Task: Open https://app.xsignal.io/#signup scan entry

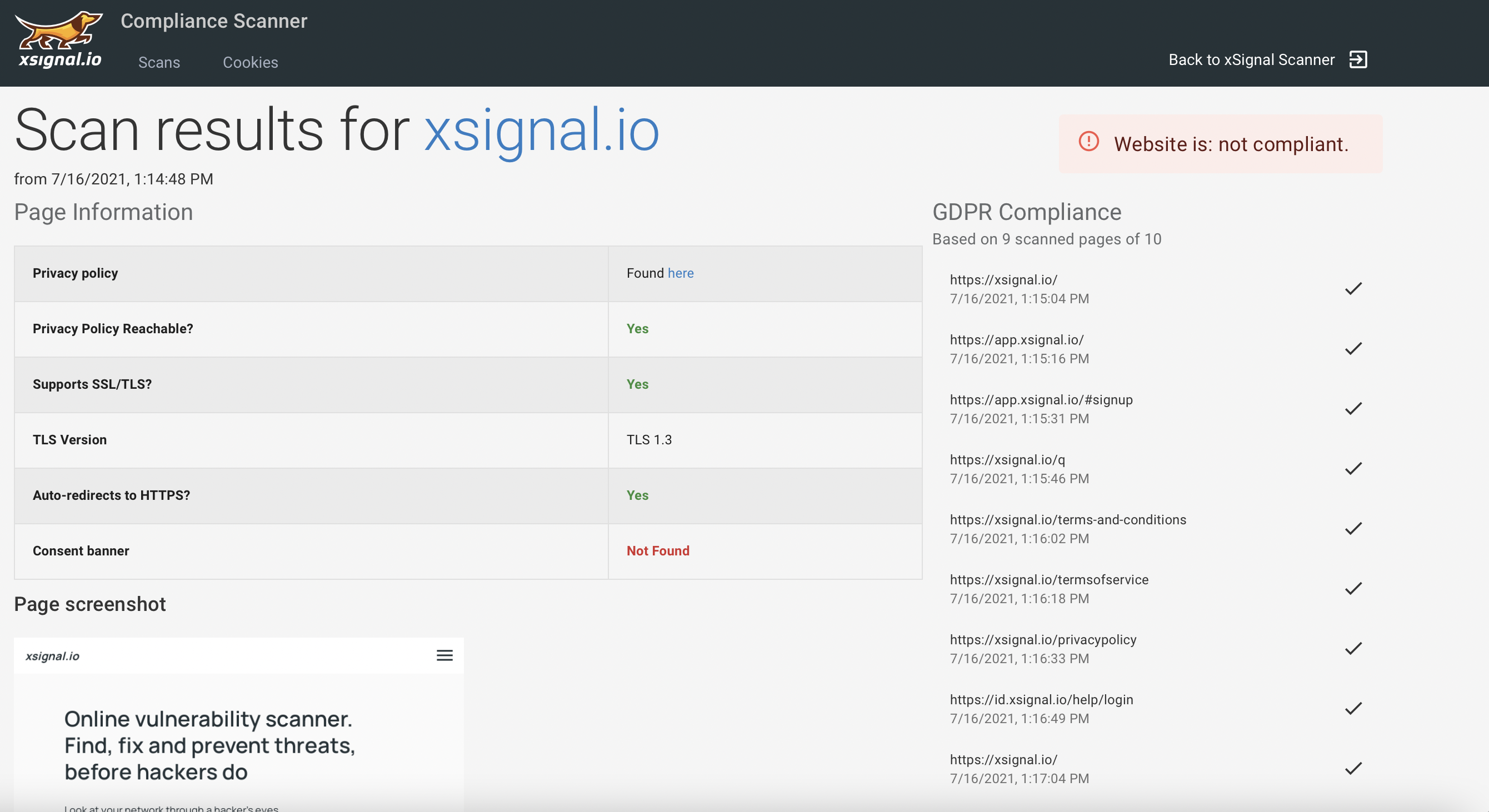Action: tap(1041, 399)
